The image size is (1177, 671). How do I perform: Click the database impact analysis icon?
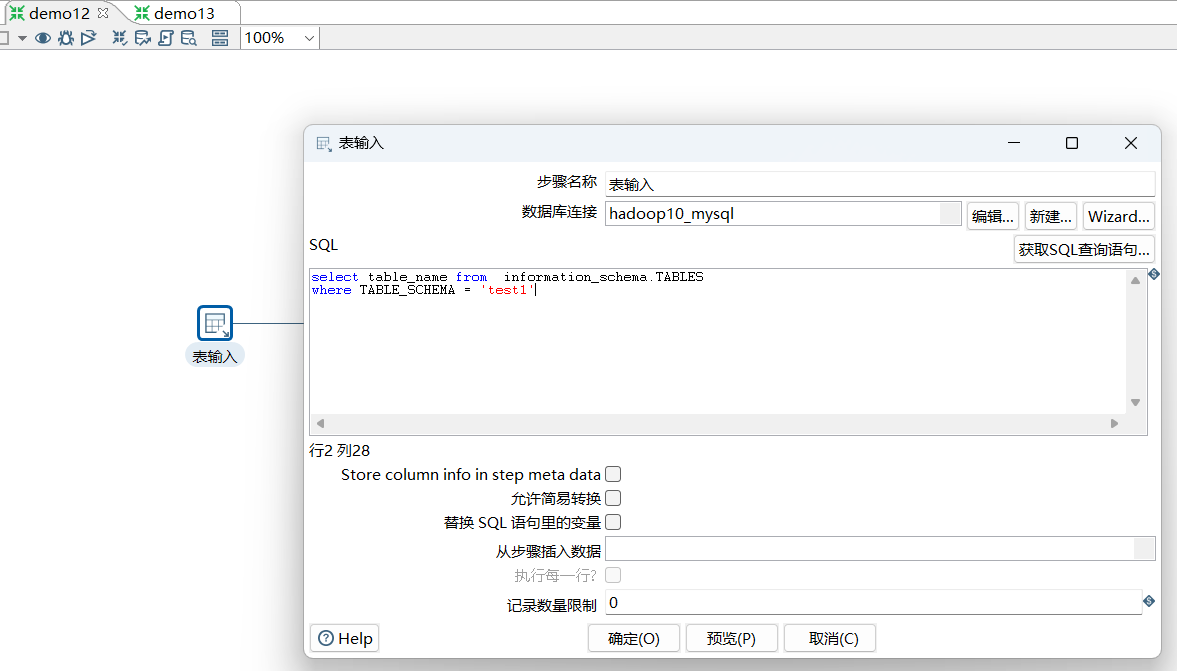coord(143,38)
